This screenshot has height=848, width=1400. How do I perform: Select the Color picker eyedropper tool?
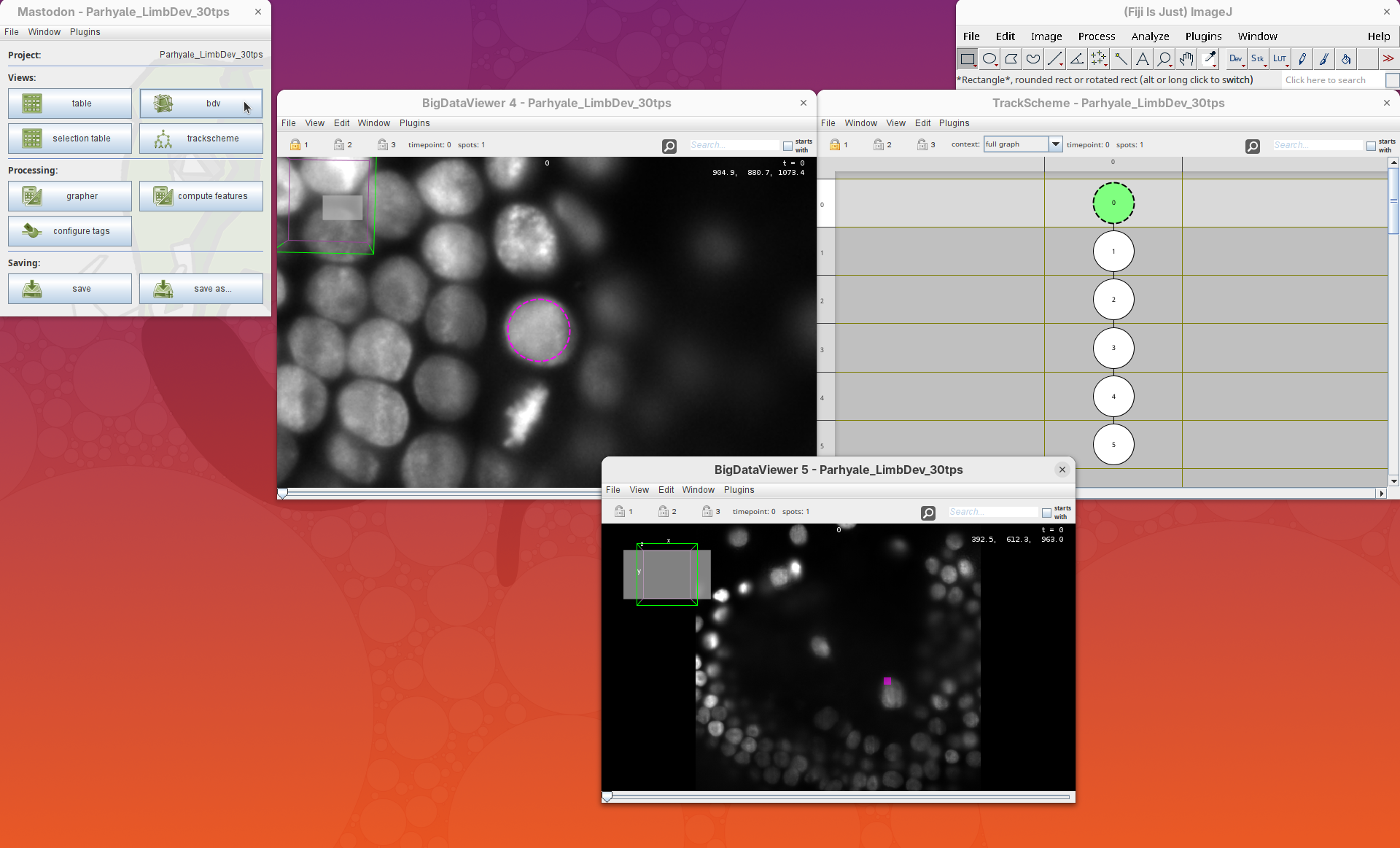[x=1209, y=59]
